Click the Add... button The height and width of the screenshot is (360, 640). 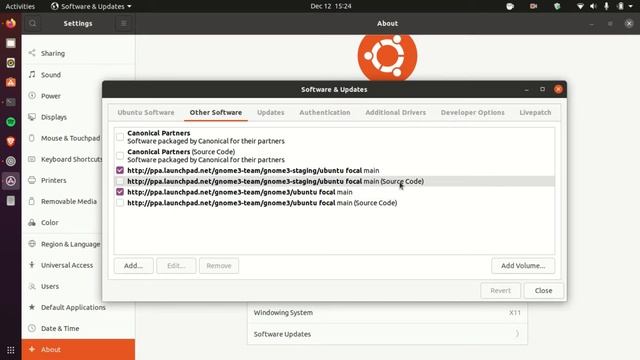point(133,266)
